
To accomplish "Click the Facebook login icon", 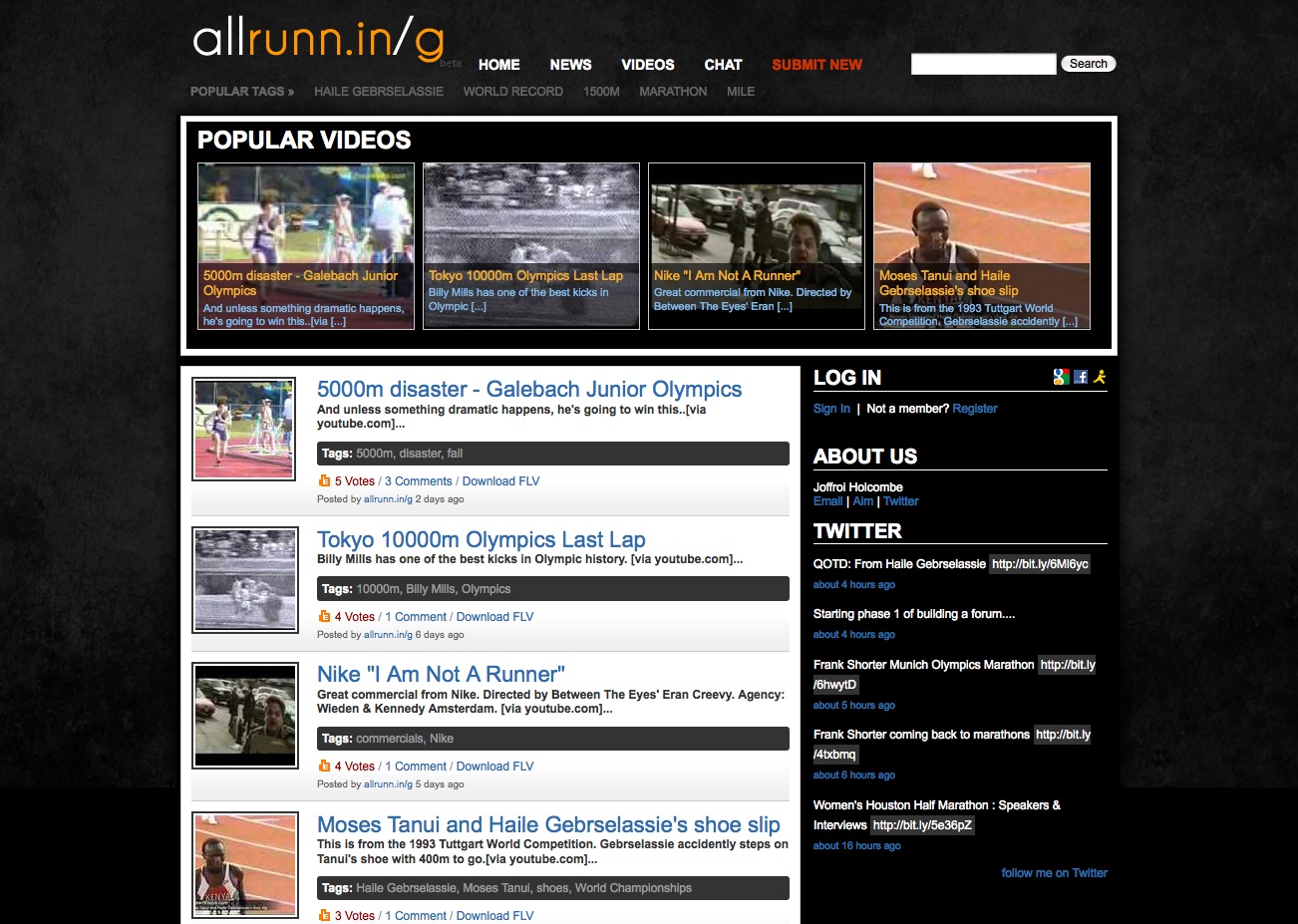I will tap(1081, 377).
